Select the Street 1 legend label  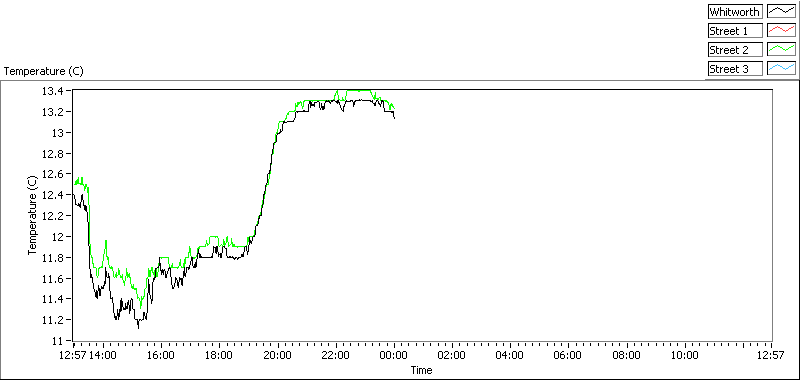coord(735,31)
